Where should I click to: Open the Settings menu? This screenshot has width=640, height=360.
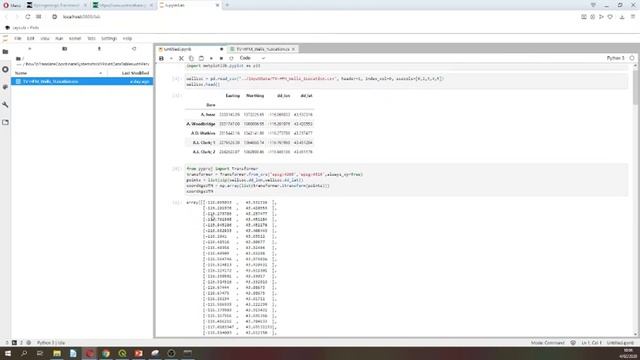tap(109, 38)
